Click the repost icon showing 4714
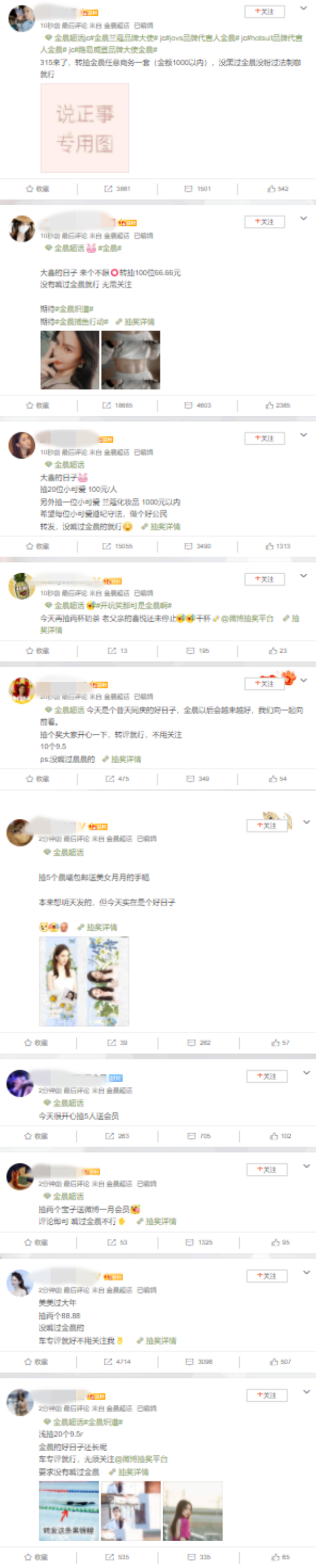 pos(117,1362)
